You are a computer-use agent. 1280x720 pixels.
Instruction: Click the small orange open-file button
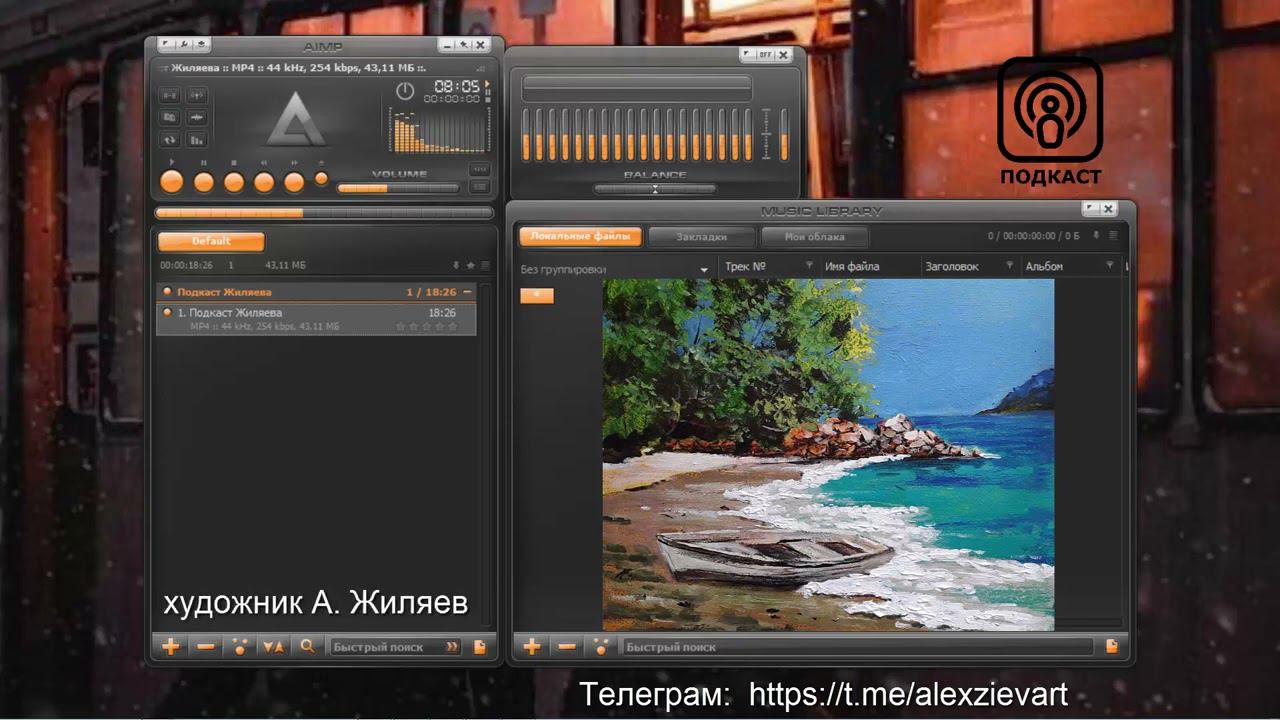321,179
